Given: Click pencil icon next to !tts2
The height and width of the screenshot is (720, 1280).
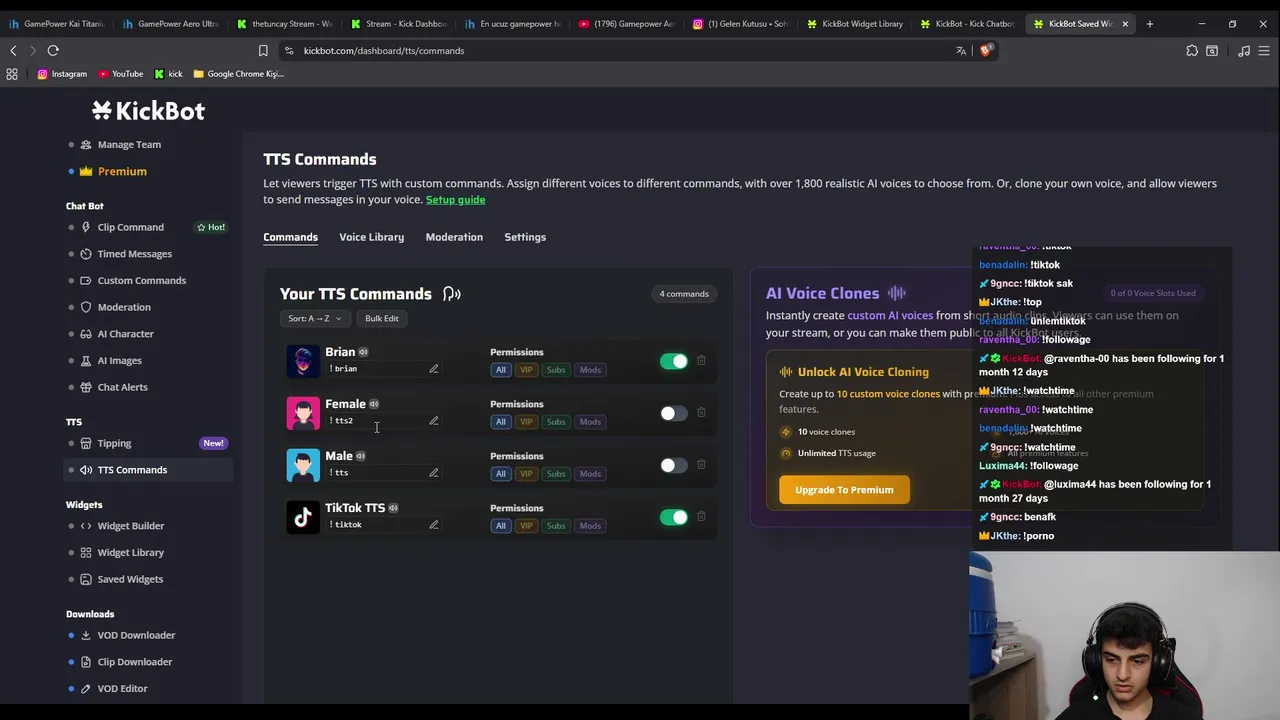Looking at the screenshot, I should tap(434, 421).
